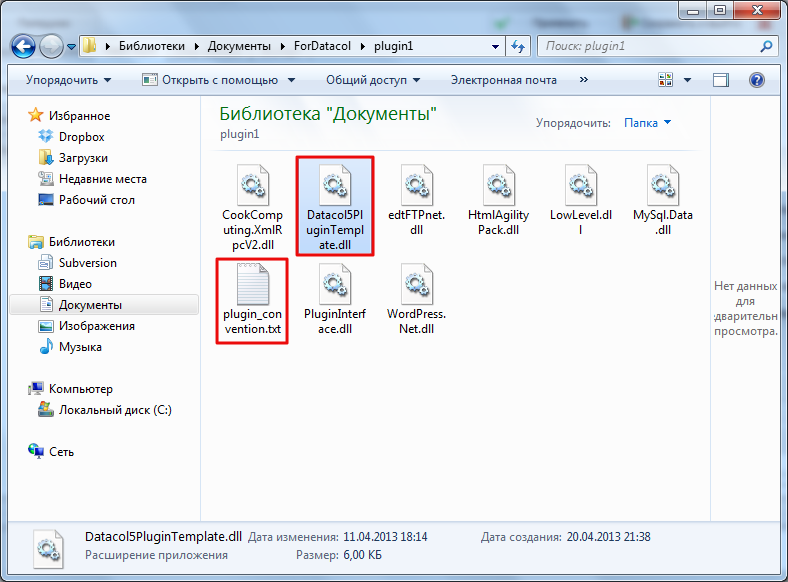Click the Back navigation arrow button
788x582 pixels.
point(23,47)
